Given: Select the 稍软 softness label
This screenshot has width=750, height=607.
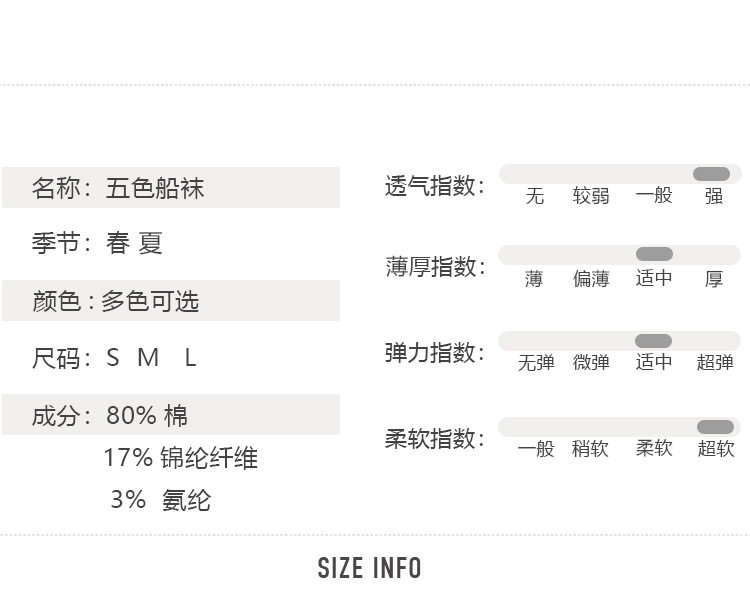Looking at the screenshot, I should (590, 449).
